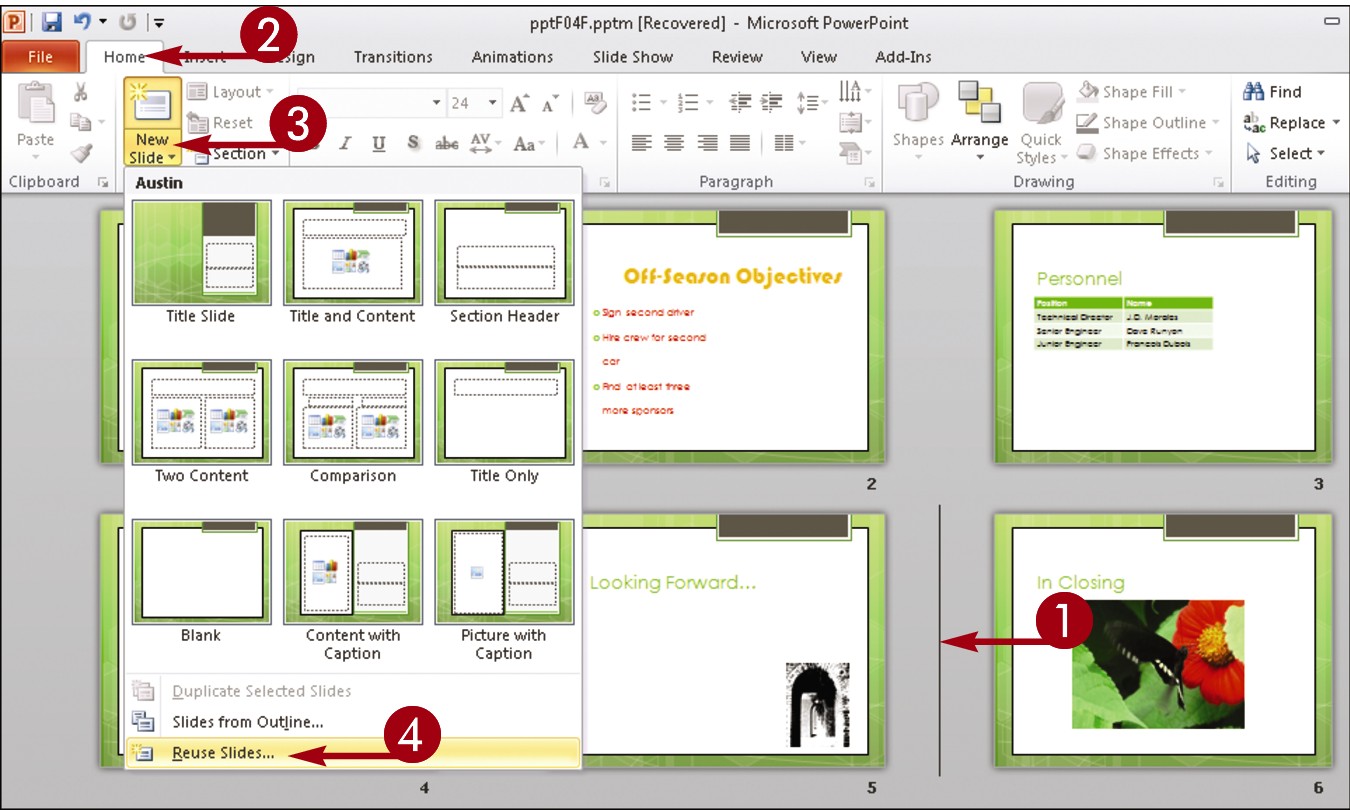Select the Picture with Caption layout
The height and width of the screenshot is (810, 1350).
point(504,591)
